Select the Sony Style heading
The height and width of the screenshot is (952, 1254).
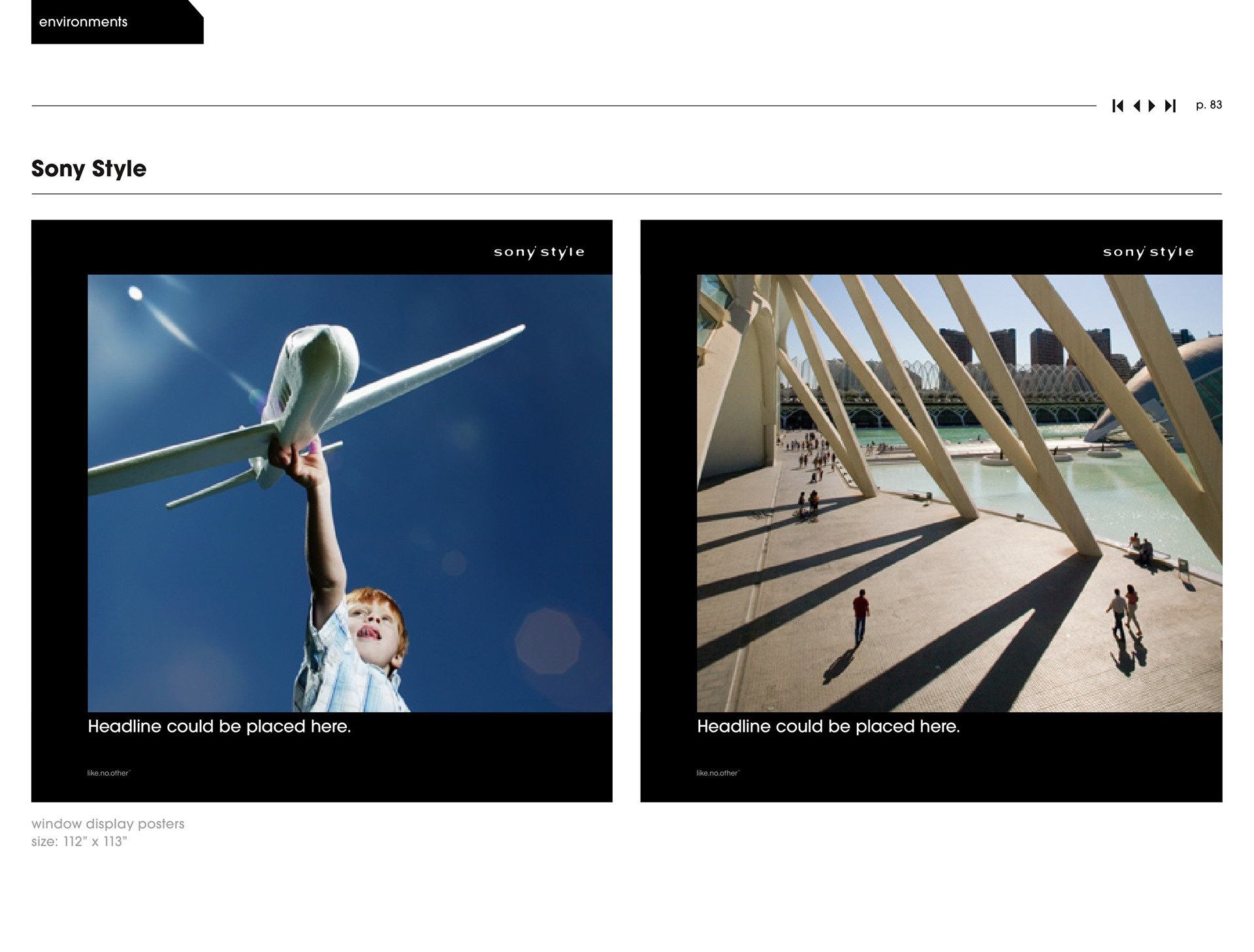(89, 168)
